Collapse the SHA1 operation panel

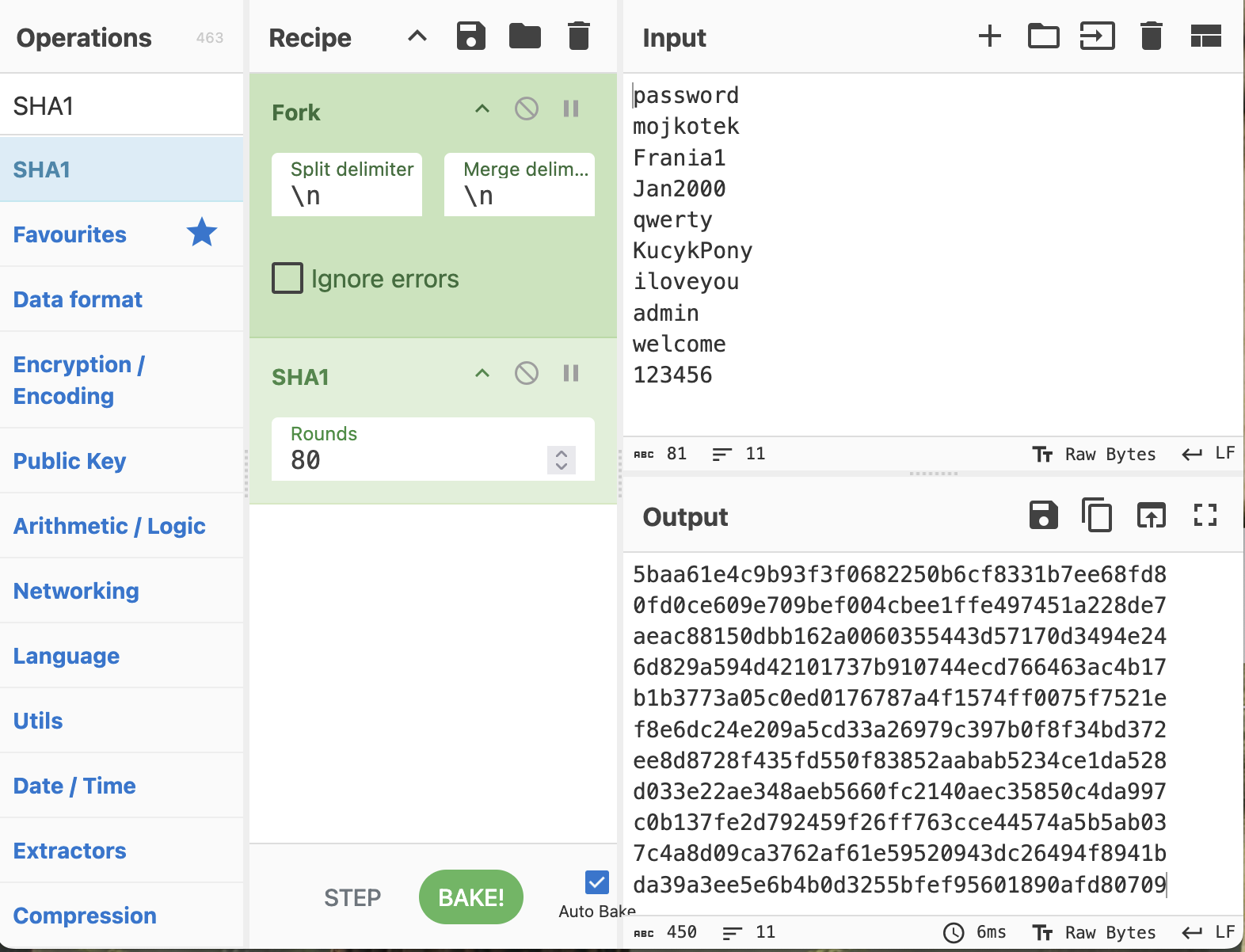coord(482,373)
